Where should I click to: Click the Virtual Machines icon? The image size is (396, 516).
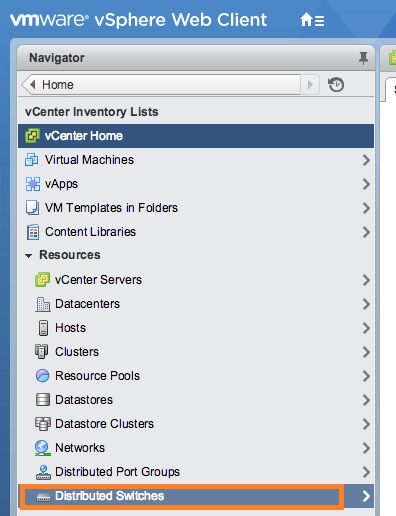coord(32,160)
